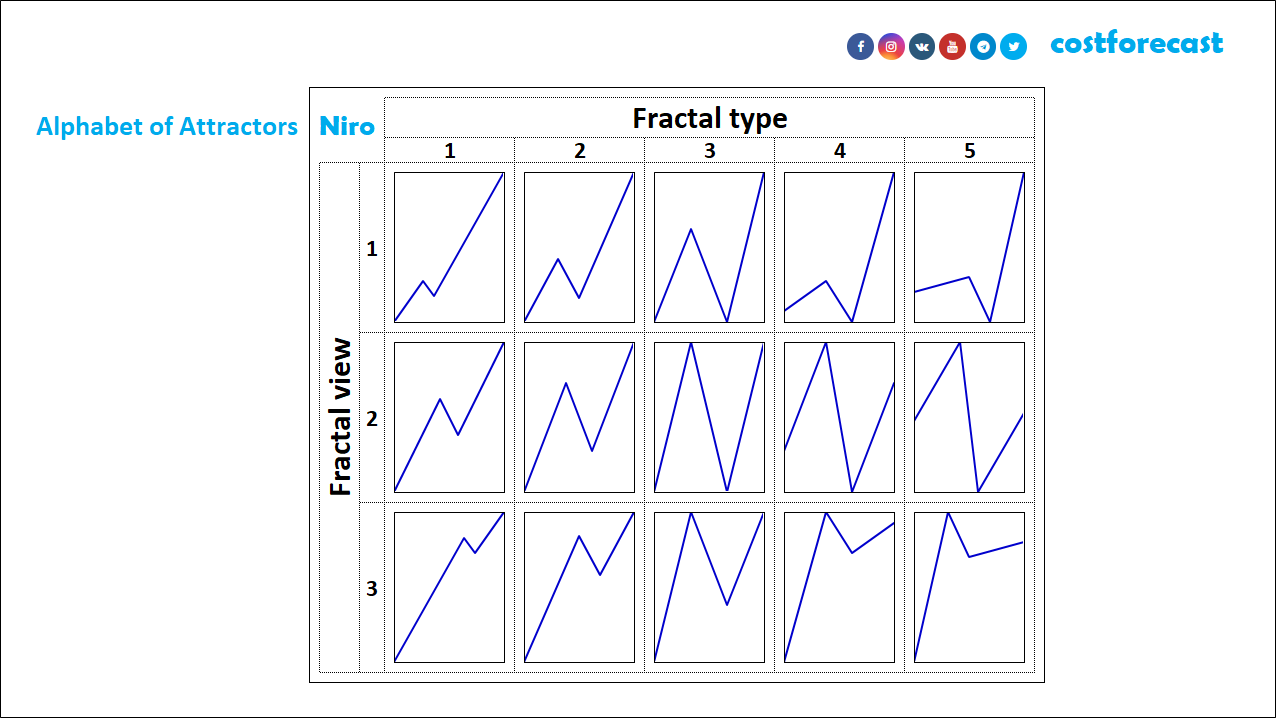Image resolution: width=1276 pixels, height=718 pixels.
Task: Click the Fractal view vertical label
Action: click(341, 417)
